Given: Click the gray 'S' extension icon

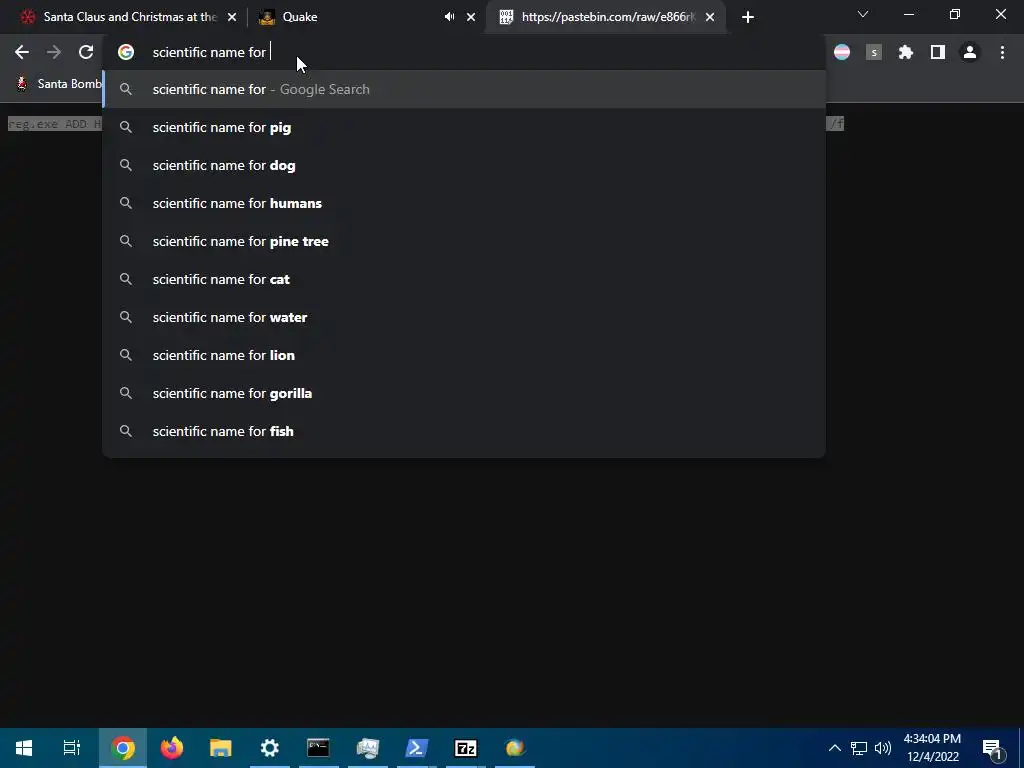Looking at the screenshot, I should [874, 52].
